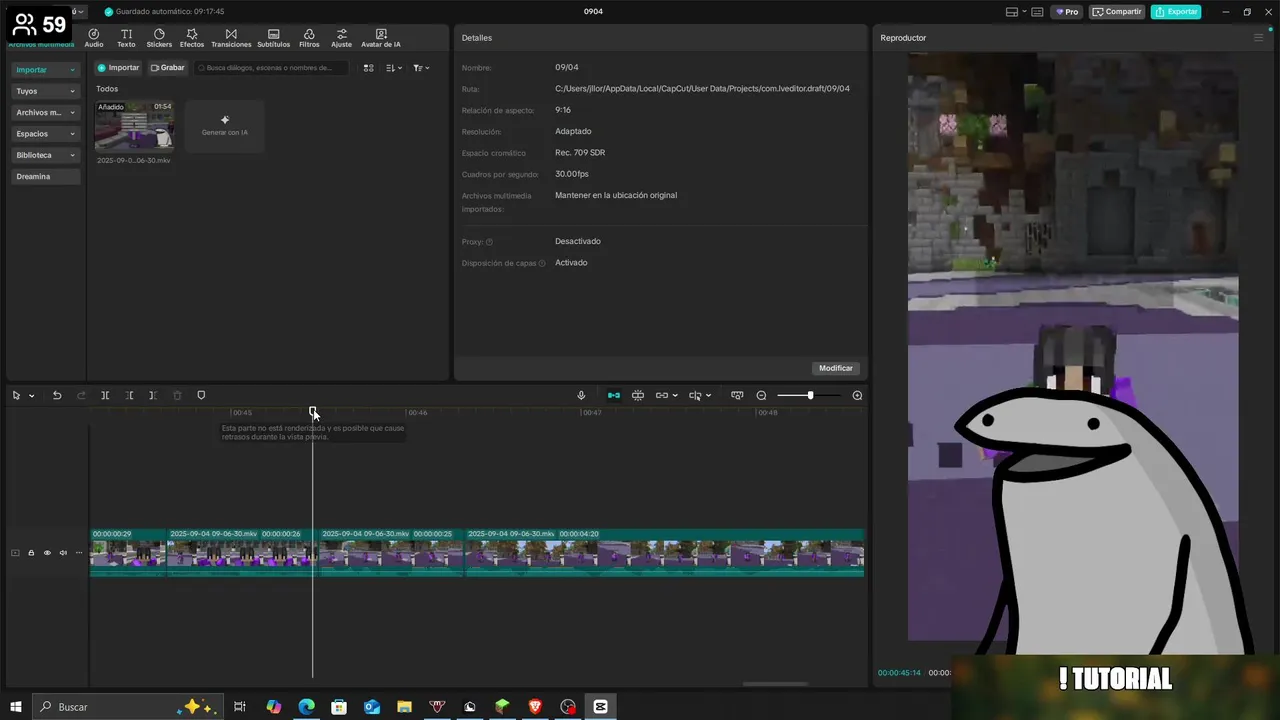Click track cover icon at far left
The width and height of the screenshot is (1280, 720).
tap(15, 553)
